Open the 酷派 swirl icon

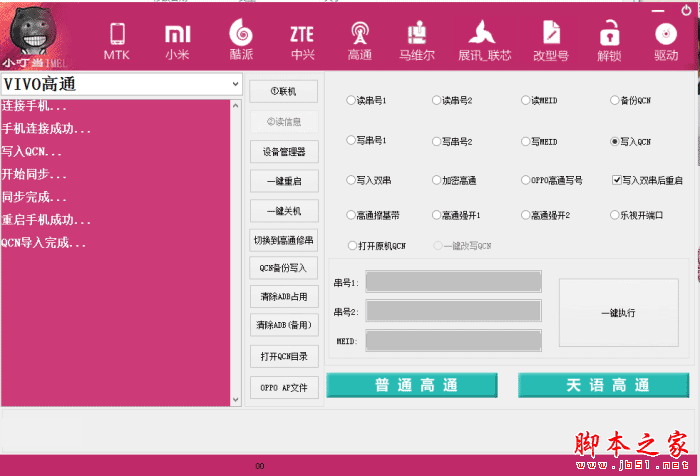241,40
